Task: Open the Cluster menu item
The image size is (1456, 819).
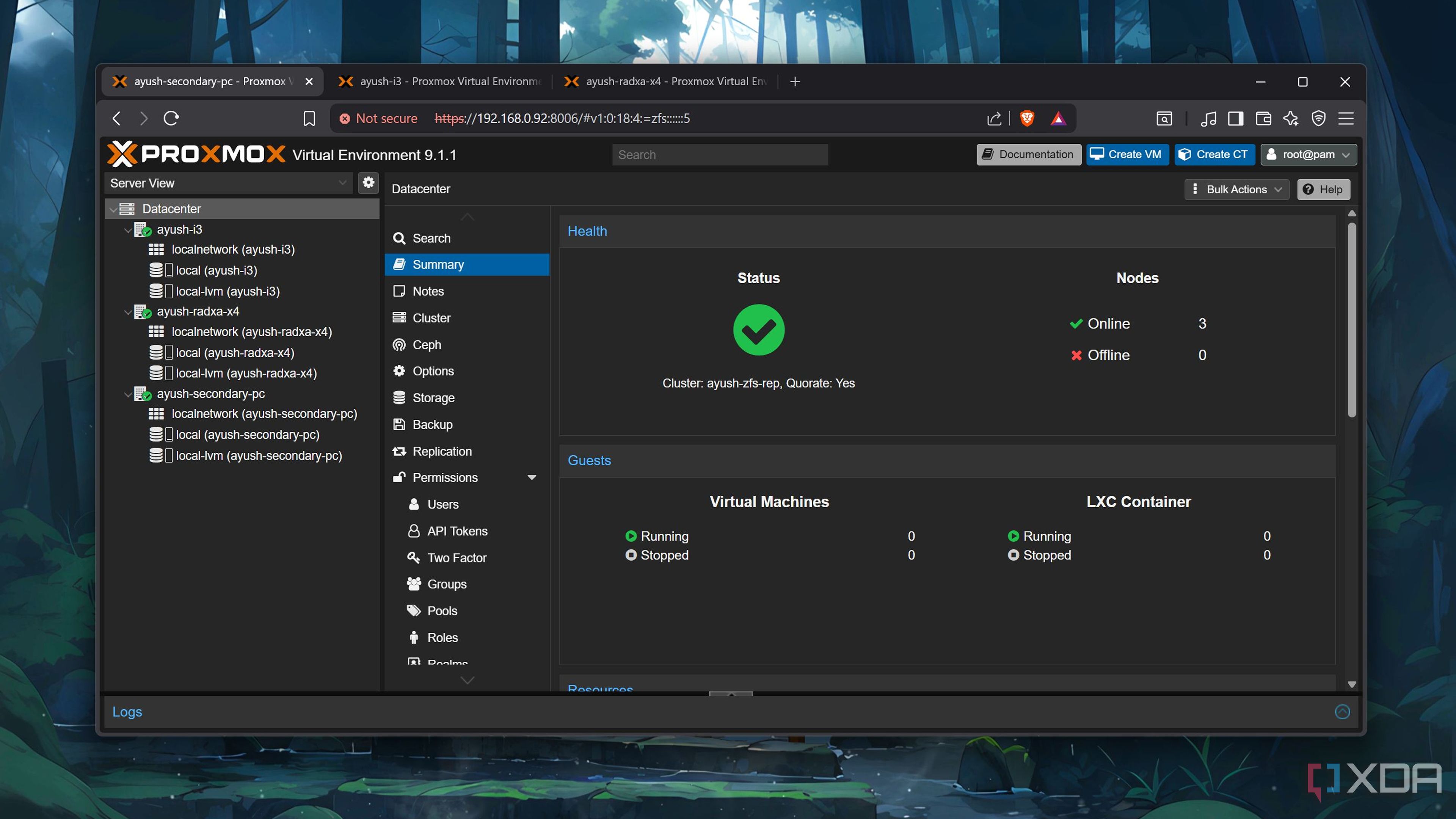Action: [467, 318]
